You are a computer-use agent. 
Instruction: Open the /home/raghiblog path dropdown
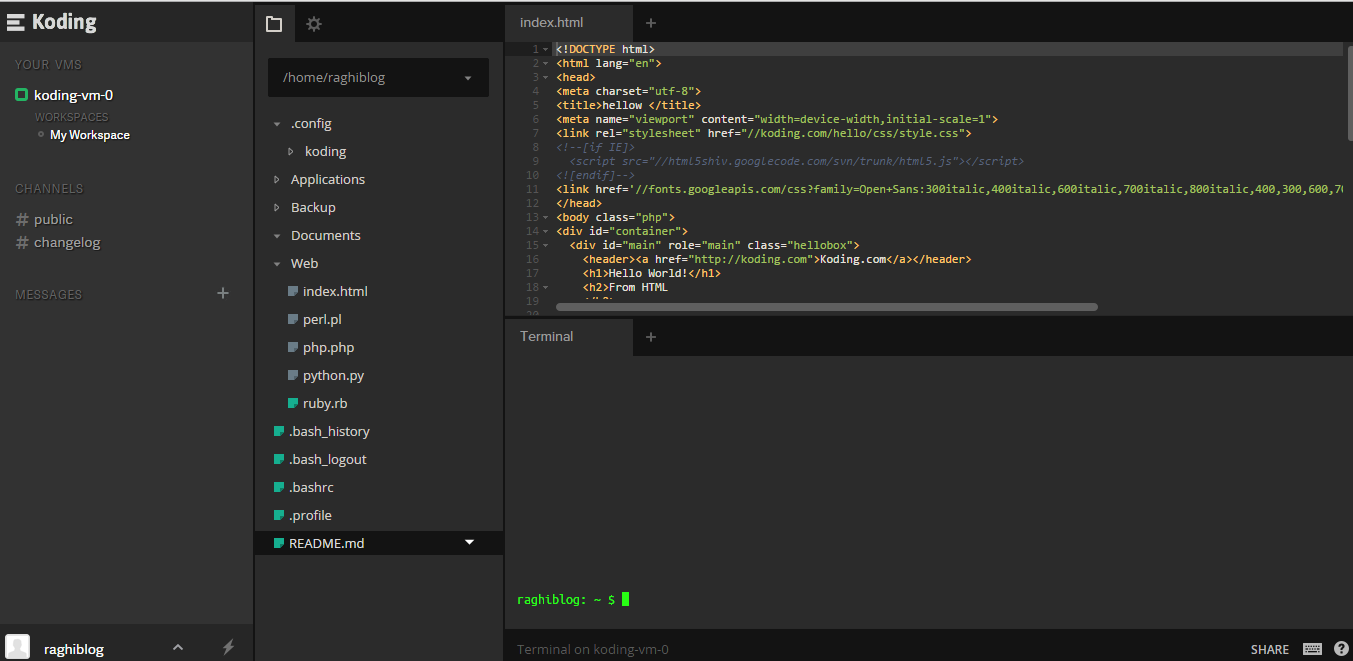tap(378, 77)
